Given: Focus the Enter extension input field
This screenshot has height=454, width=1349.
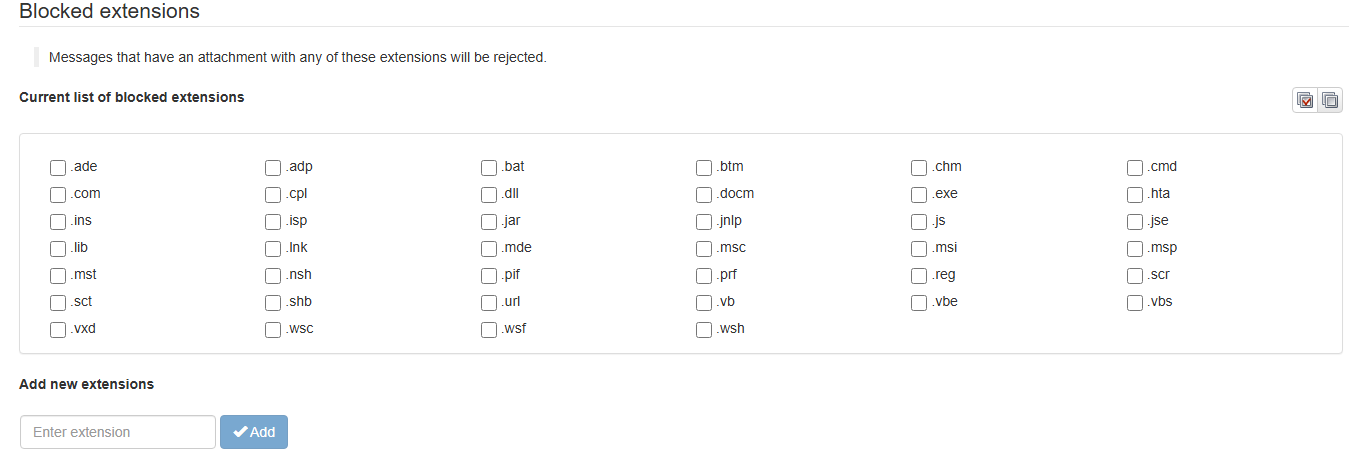Looking at the screenshot, I should (x=118, y=432).
